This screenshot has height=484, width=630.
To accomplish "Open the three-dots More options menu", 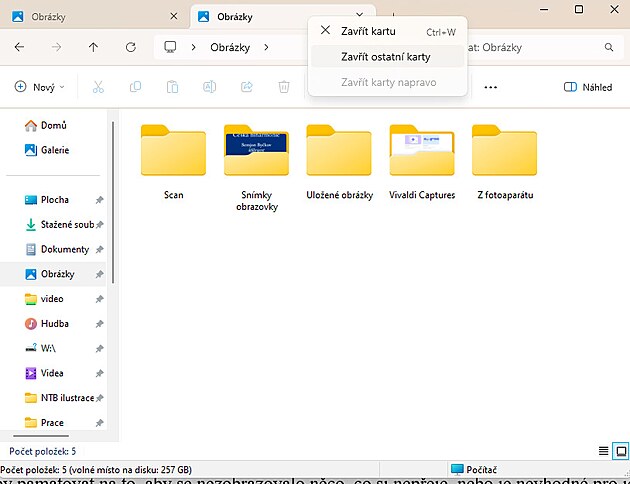I will click(490, 87).
